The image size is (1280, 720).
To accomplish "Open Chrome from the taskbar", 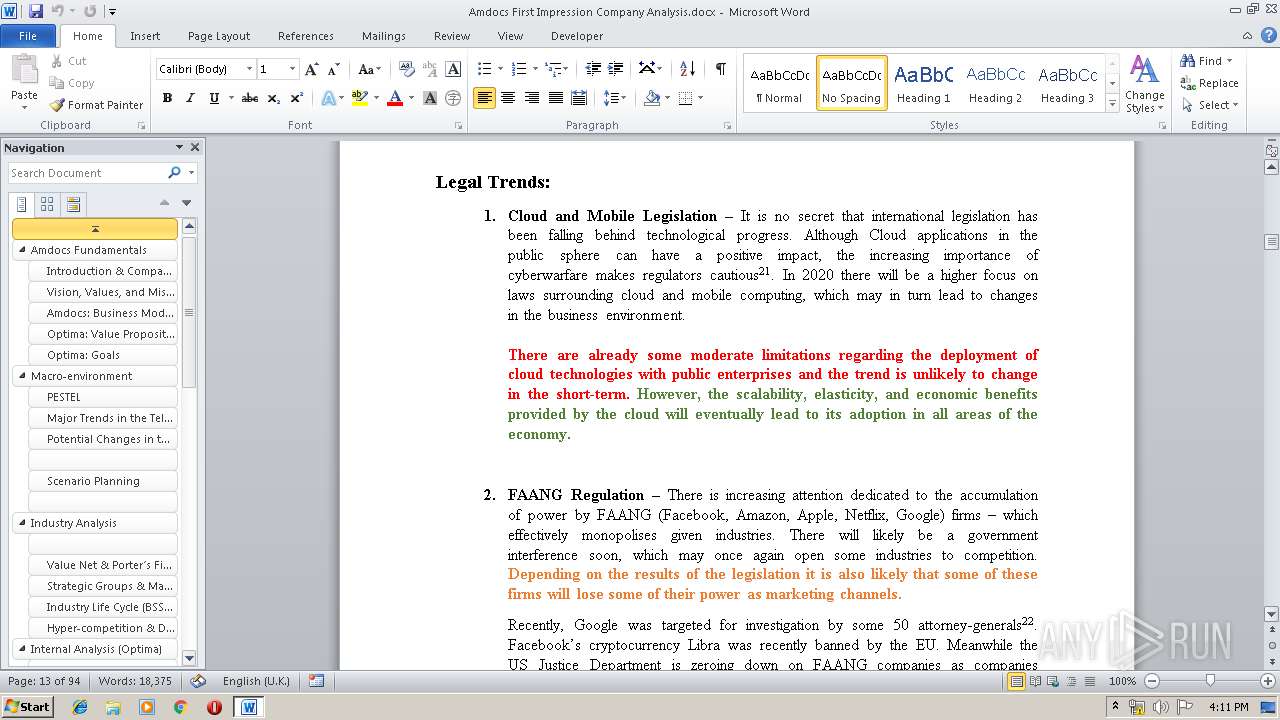I will tap(180, 707).
